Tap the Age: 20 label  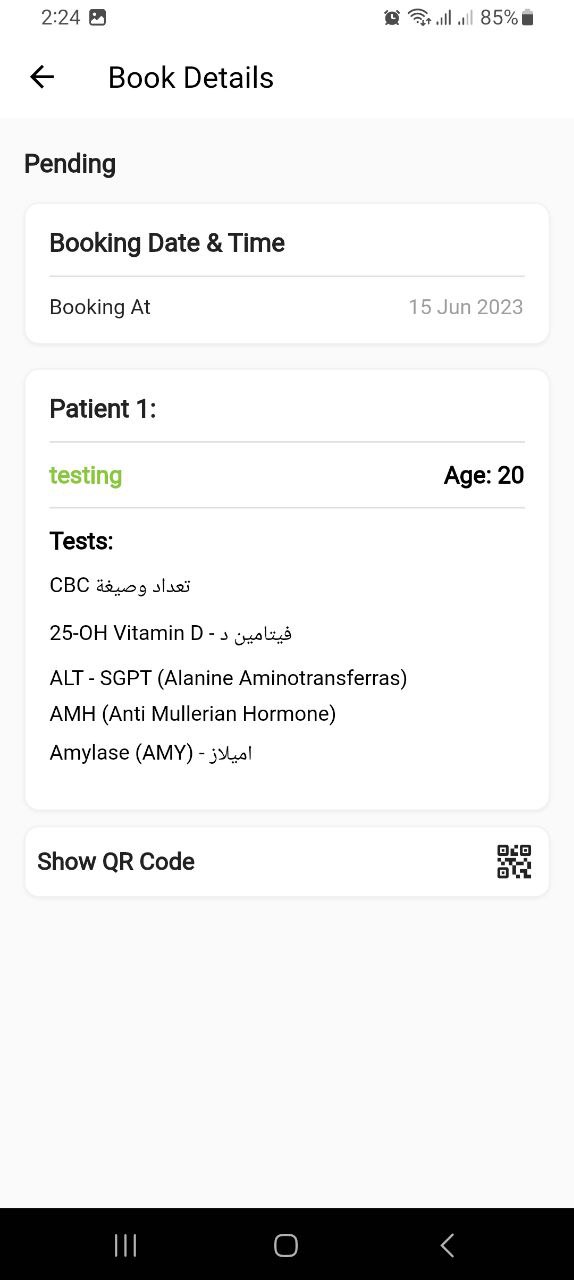[484, 475]
